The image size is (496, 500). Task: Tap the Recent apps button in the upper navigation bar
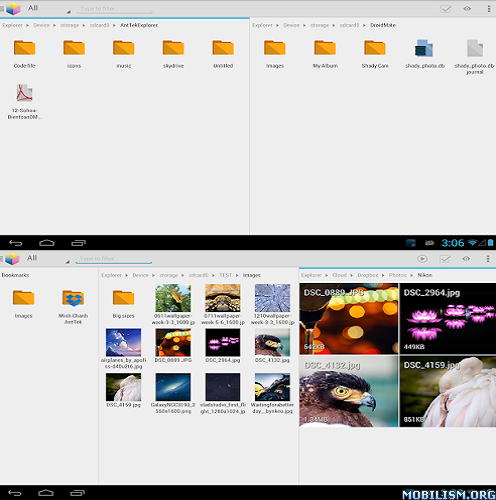point(78,243)
